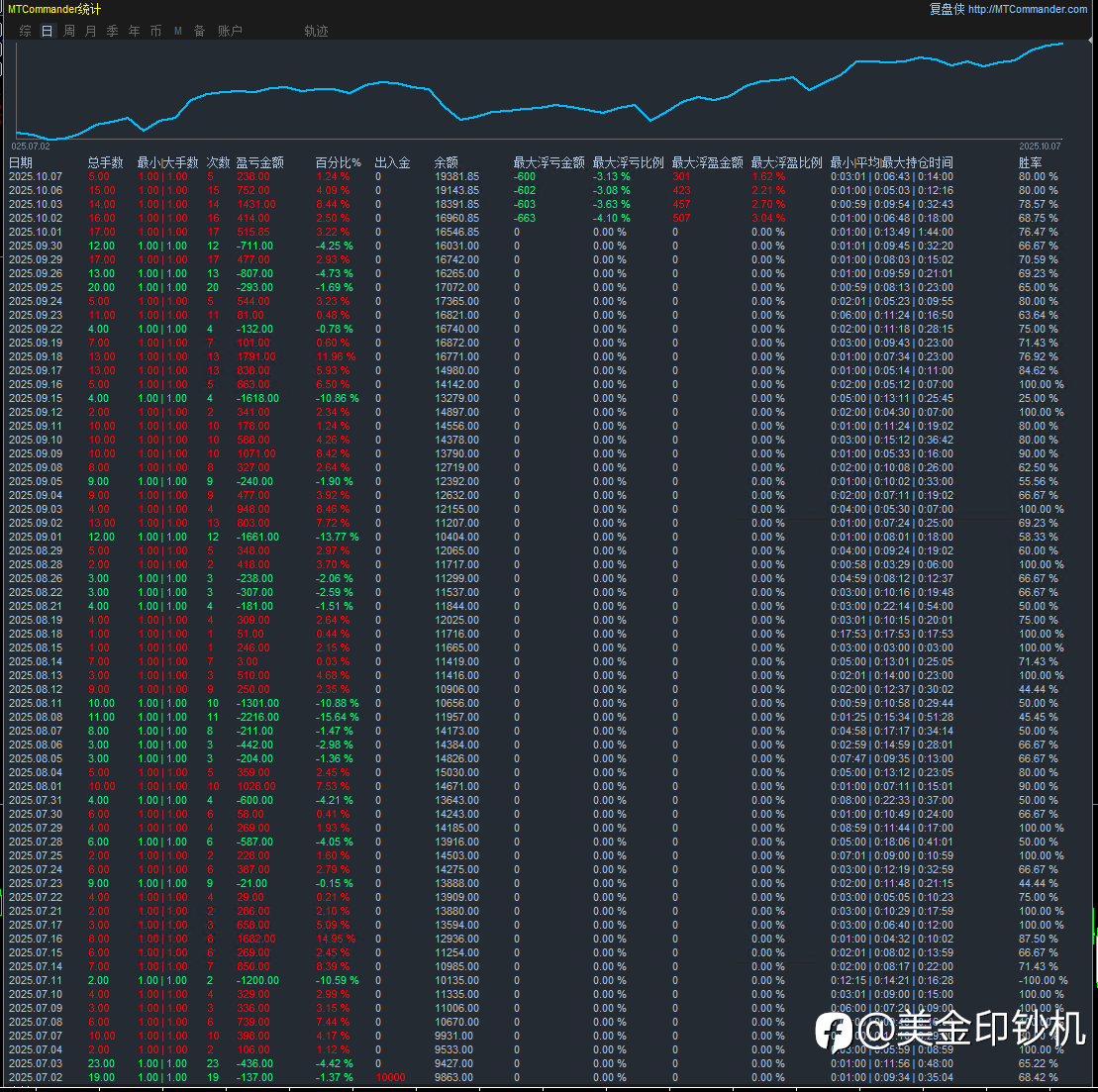Image resolution: width=1098 pixels, height=1092 pixels.
Task: Click the balance value 19381.85
Action: tap(456, 176)
